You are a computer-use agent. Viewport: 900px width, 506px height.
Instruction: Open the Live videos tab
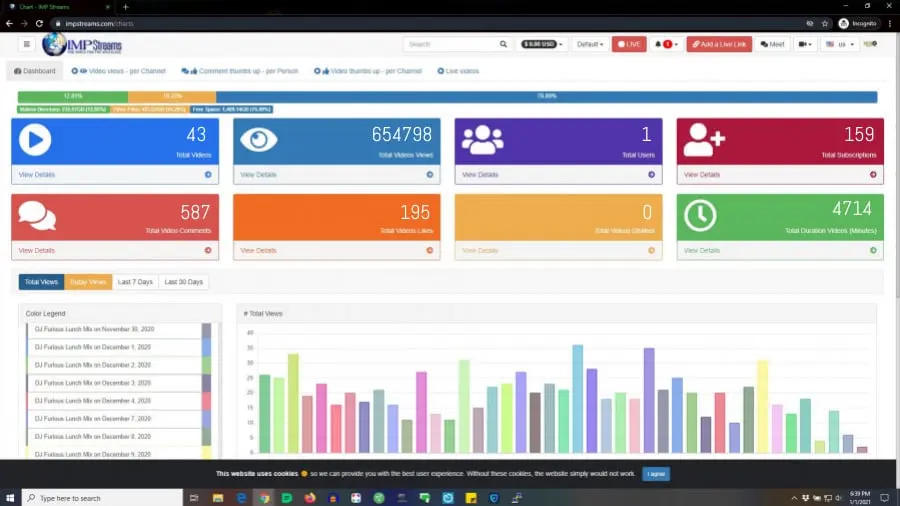[458, 71]
